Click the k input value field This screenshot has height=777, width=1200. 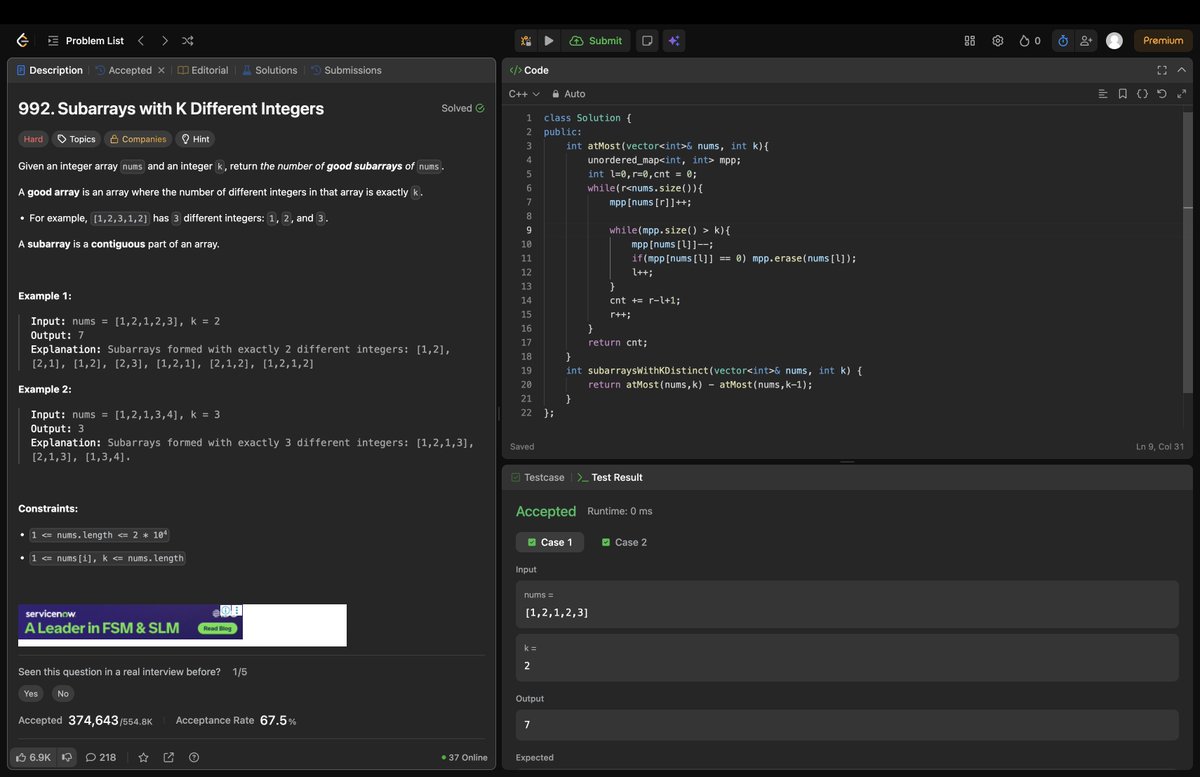pos(846,658)
